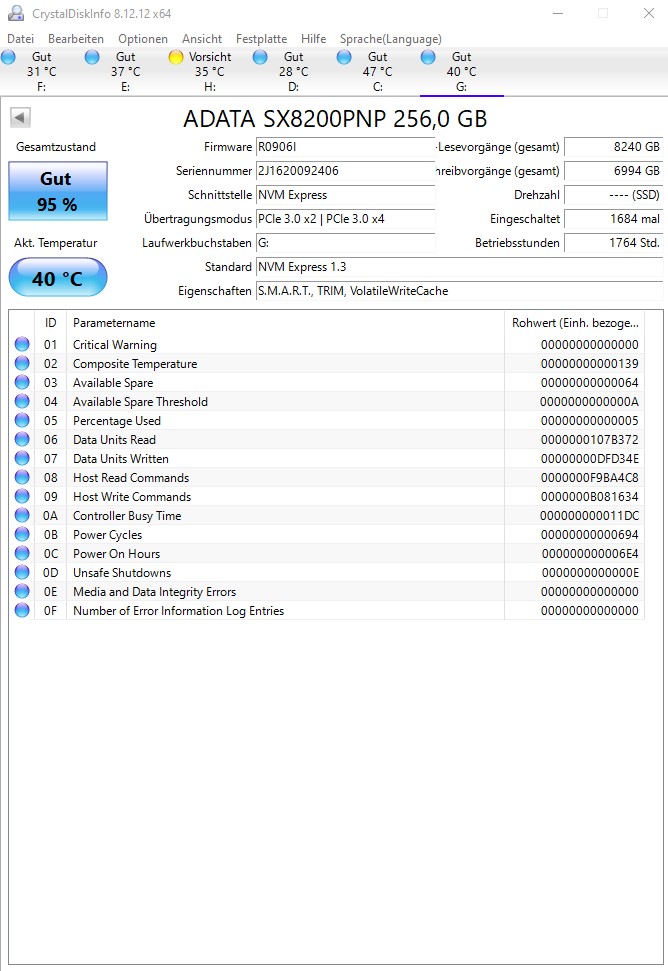Screen dimensions: 668x971
Task: Click the ADATA SX8200PNP 256,0 GB title
Action: click(335, 118)
